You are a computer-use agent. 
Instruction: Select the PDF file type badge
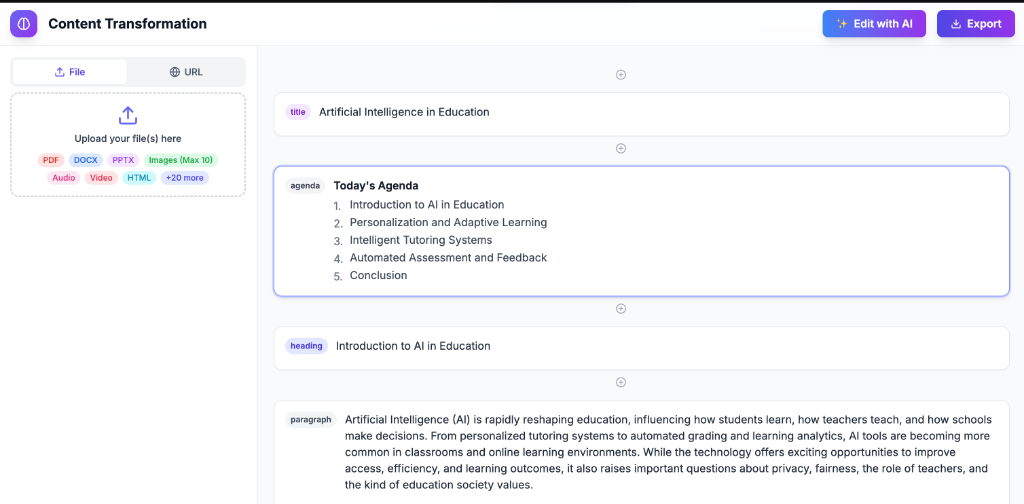pos(51,160)
